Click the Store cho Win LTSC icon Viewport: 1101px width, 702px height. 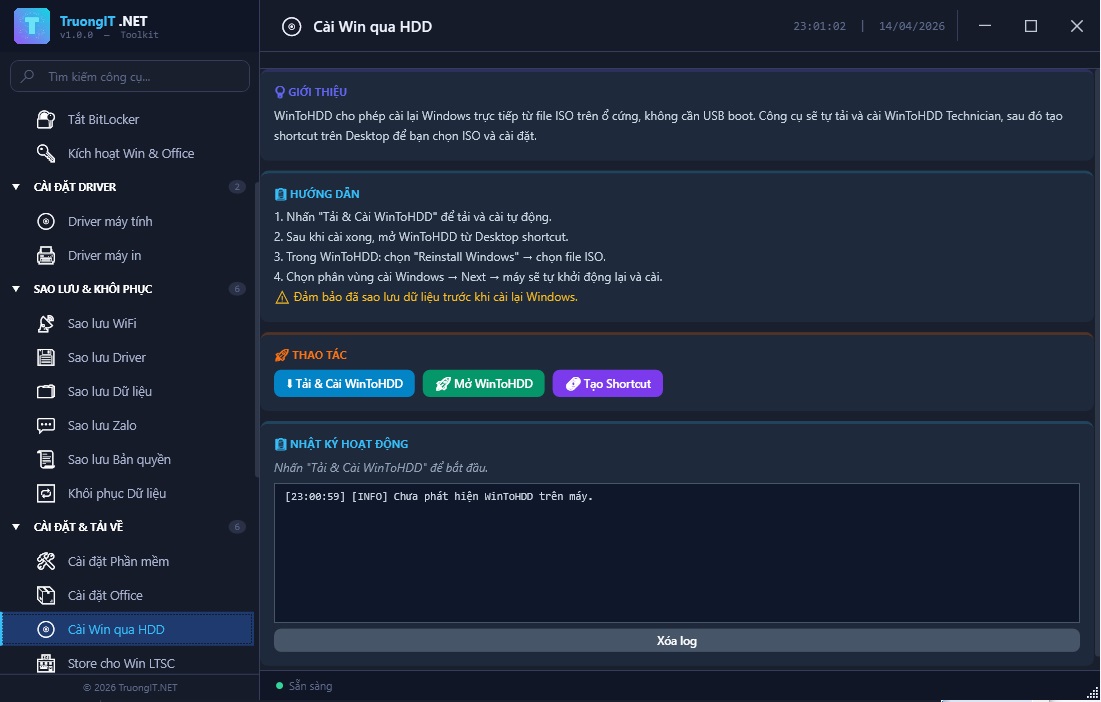click(46, 664)
